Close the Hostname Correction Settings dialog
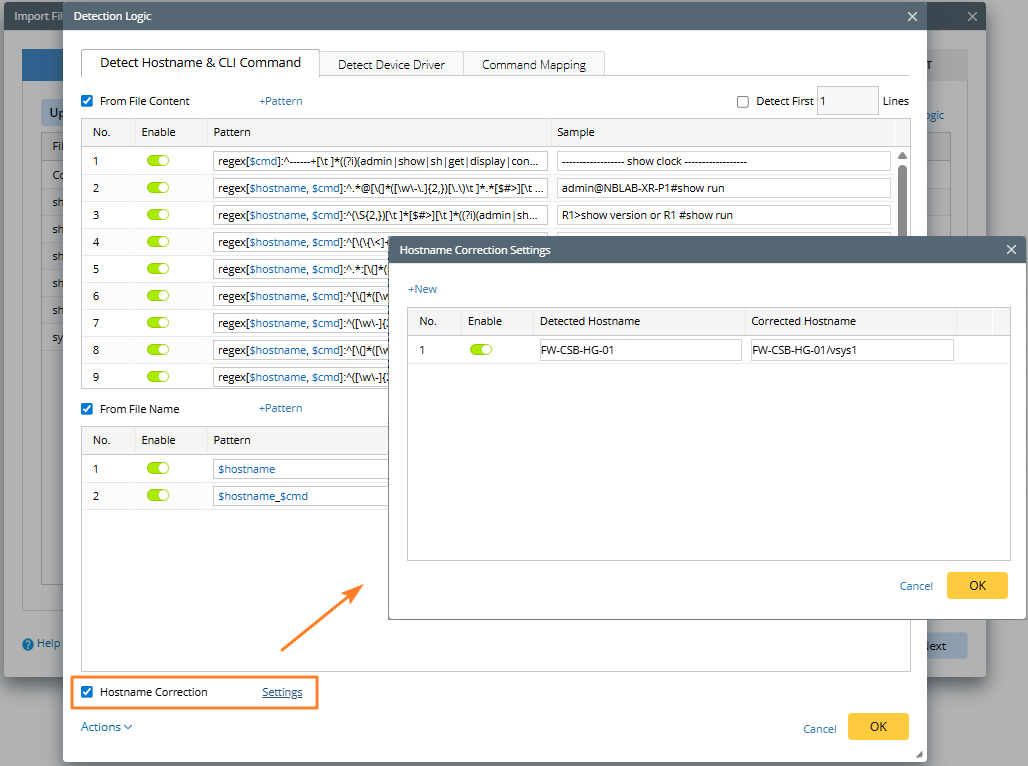The width and height of the screenshot is (1028, 766). tap(1010, 250)
